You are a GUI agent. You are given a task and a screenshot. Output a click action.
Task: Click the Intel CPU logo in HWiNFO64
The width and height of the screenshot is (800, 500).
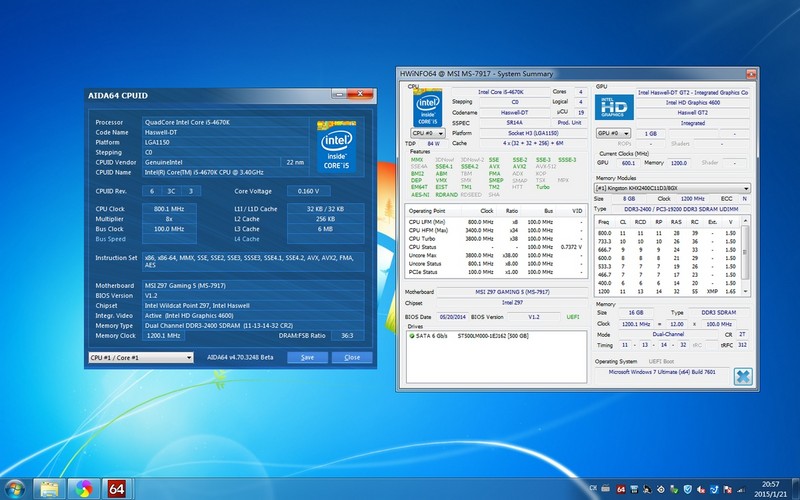(x=427, y=107)
